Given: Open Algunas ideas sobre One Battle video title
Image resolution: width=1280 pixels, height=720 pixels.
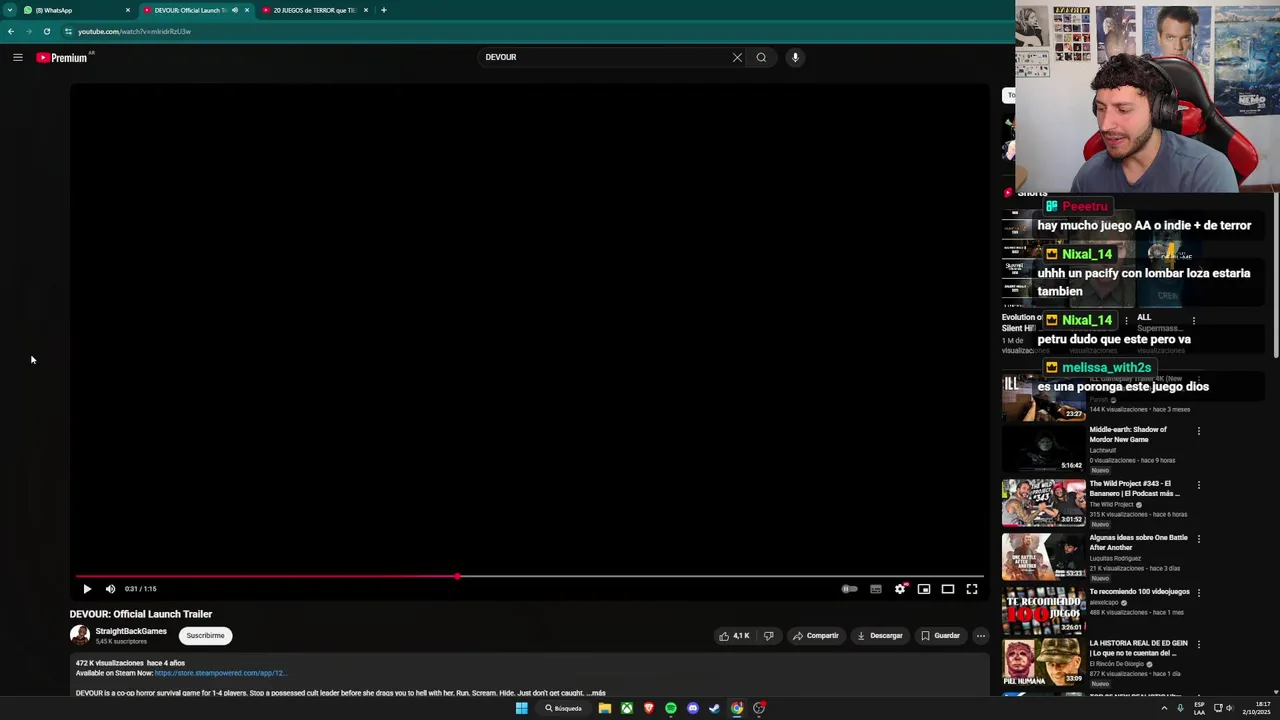Looking at the screenshot, I should [x=1138, y=542].
